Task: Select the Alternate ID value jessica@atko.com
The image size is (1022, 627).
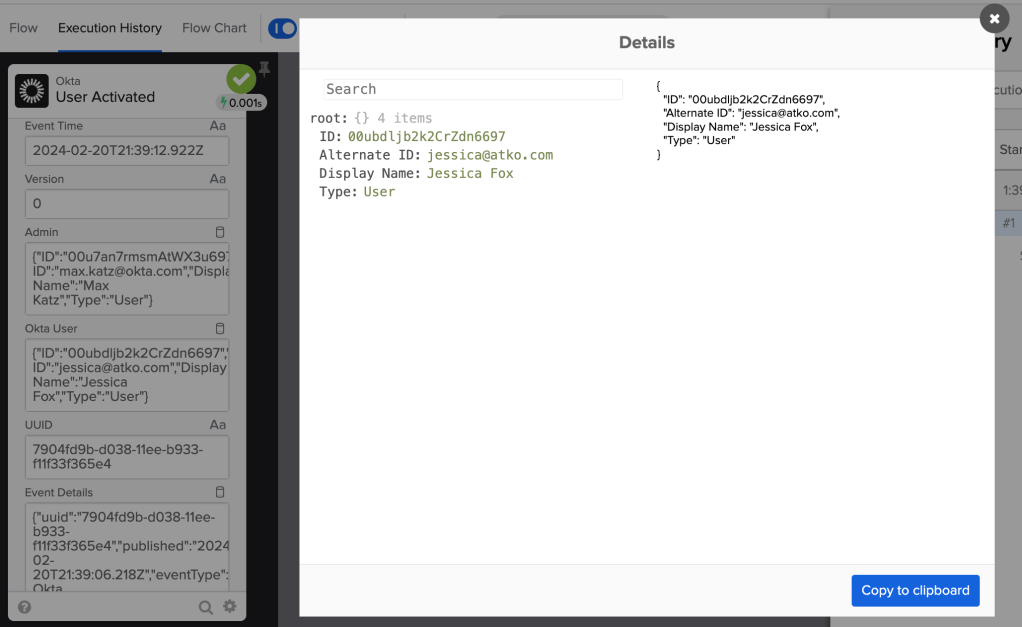Action: click(489, 155)
